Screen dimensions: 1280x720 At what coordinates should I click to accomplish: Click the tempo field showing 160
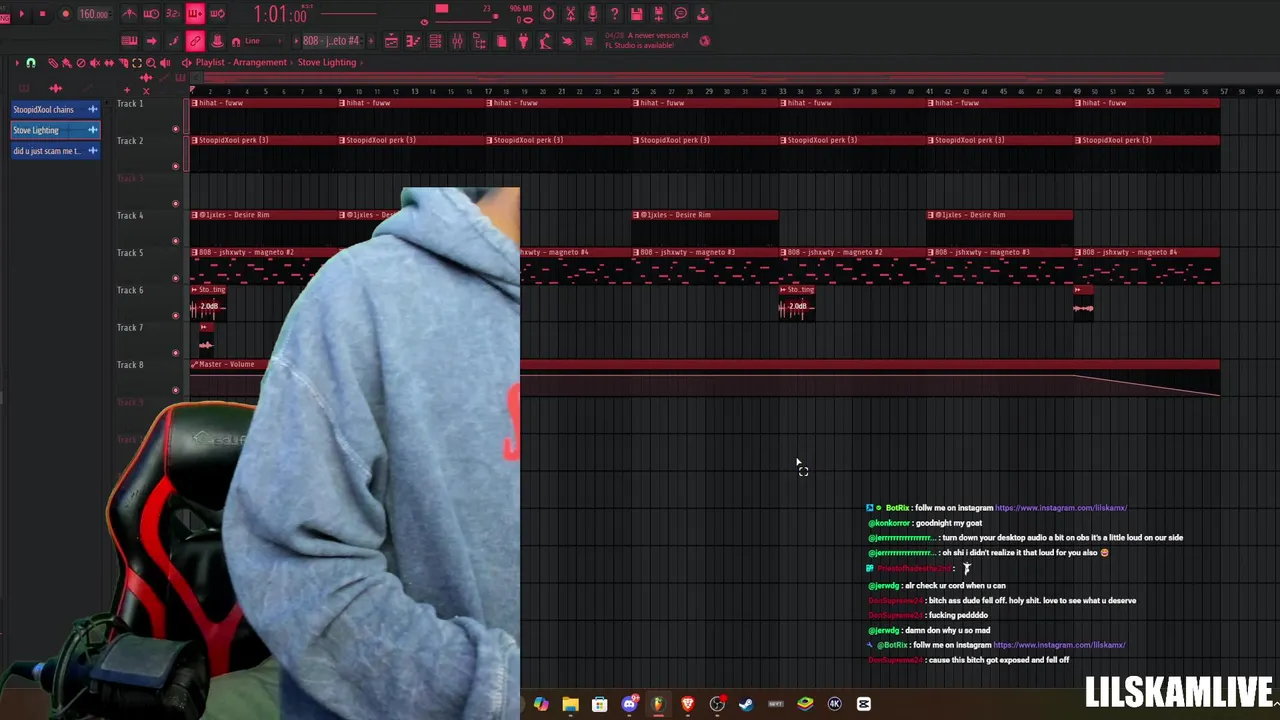93,14
